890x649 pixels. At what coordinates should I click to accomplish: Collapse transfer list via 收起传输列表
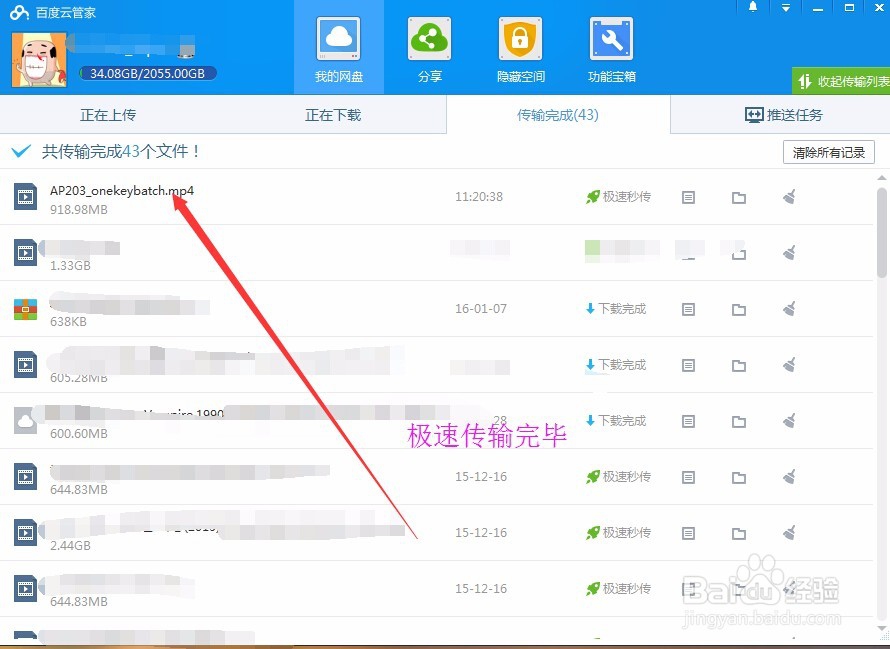pos(841,81)
